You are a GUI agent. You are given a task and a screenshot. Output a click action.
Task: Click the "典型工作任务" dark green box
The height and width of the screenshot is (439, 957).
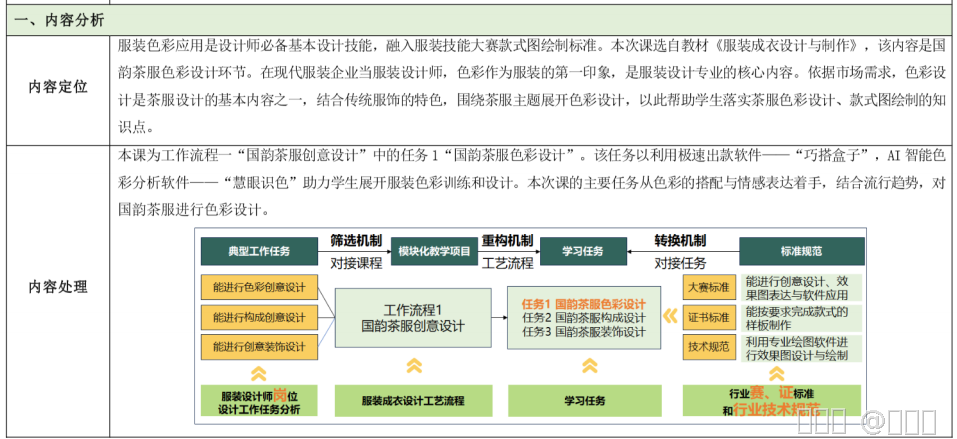coord(259,252)
